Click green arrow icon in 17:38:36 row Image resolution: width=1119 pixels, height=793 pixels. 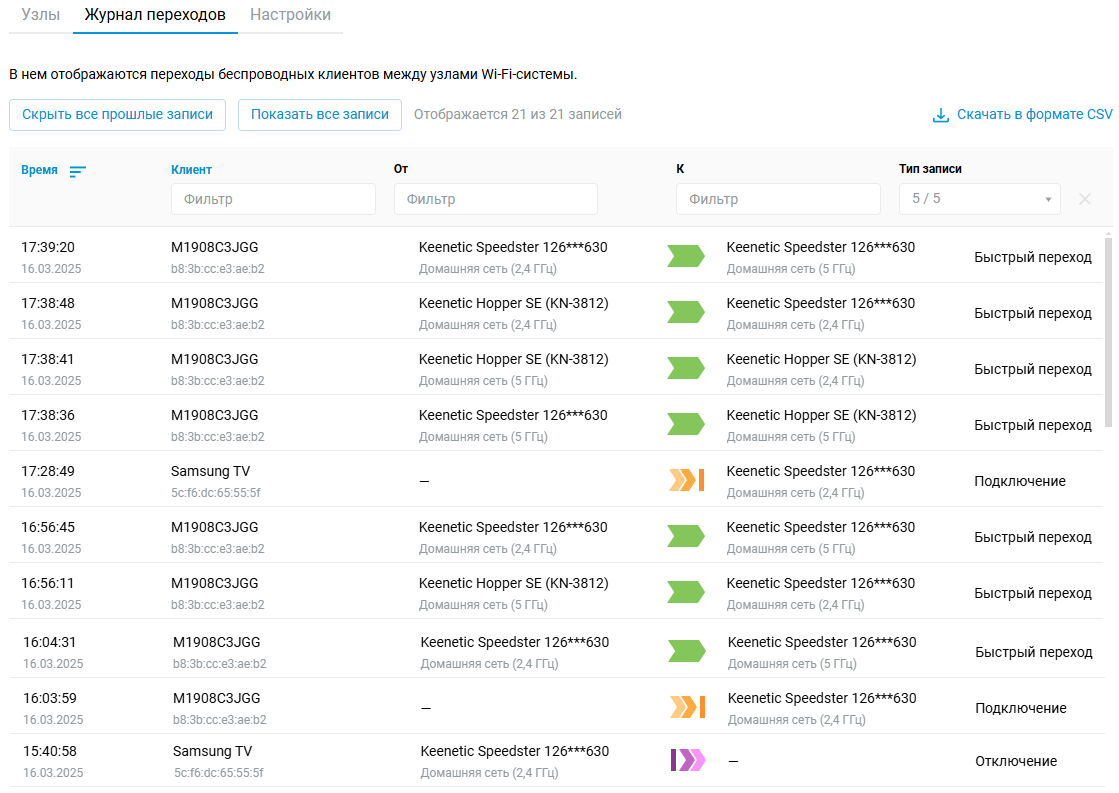[686, 425]
